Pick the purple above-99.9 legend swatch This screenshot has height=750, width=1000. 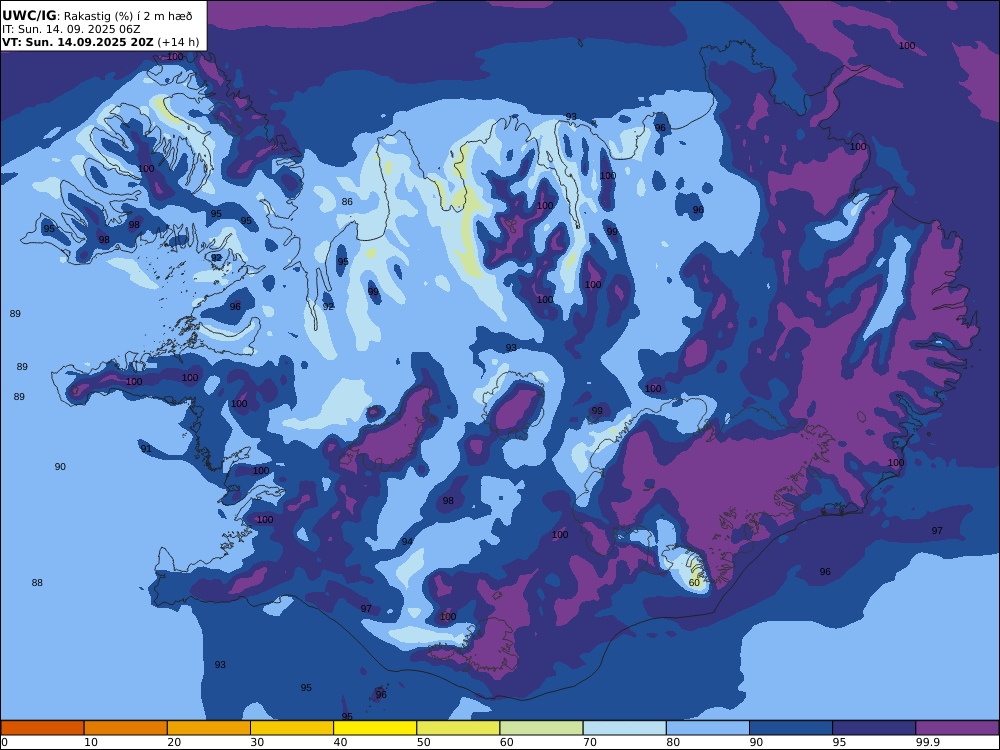tap(957, 728)
